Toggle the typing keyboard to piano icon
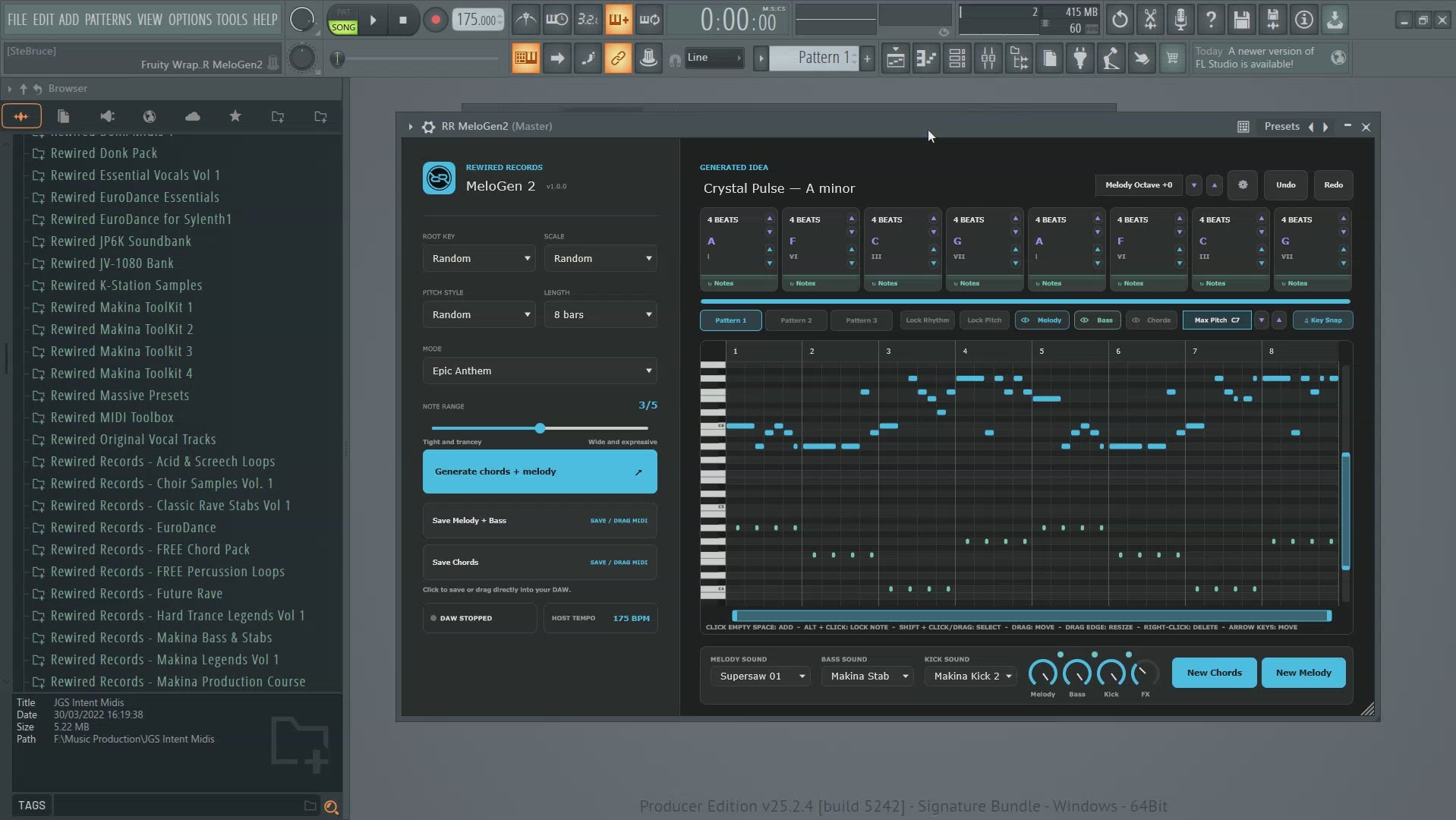Viewport: 1456px width, 820px height. click(x=525, y=58)
